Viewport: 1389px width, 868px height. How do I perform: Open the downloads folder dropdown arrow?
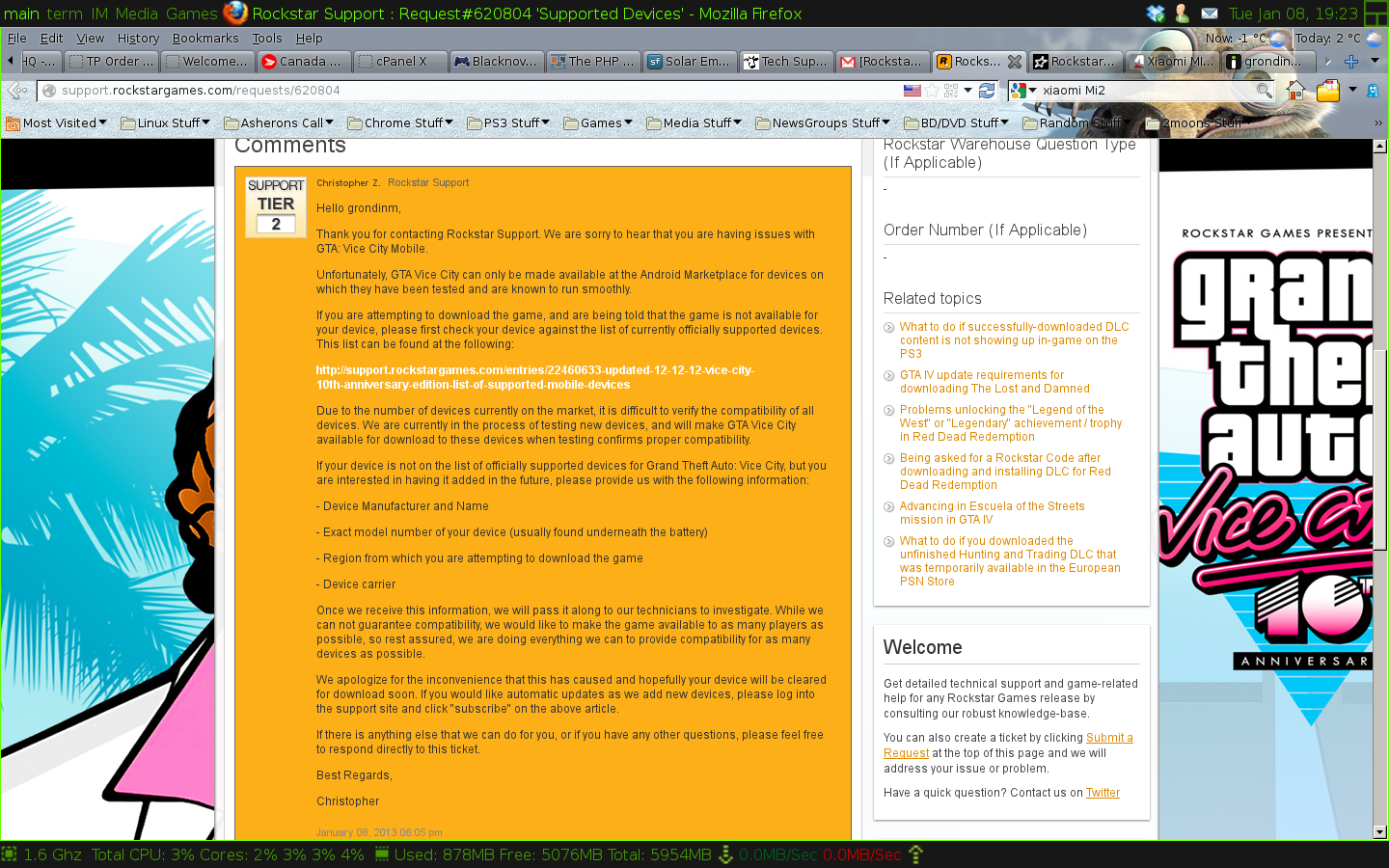[x=1352, y=90]
